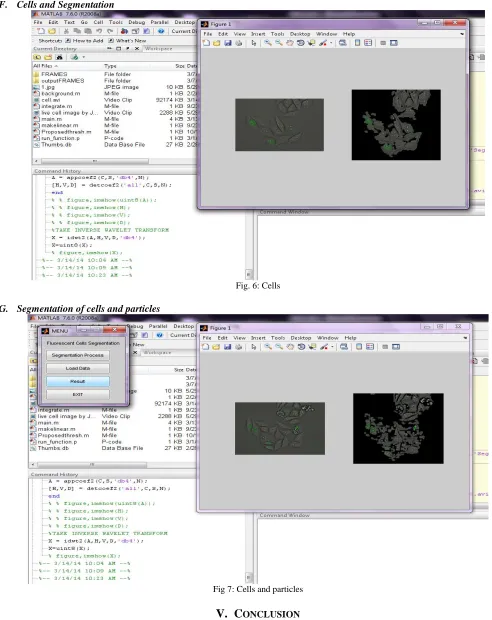This screenshot has width=492, height=620.
Task: Select Rotate 3D tool in Fig. 6 figure toolbar
Action: (x=301, y=43)
